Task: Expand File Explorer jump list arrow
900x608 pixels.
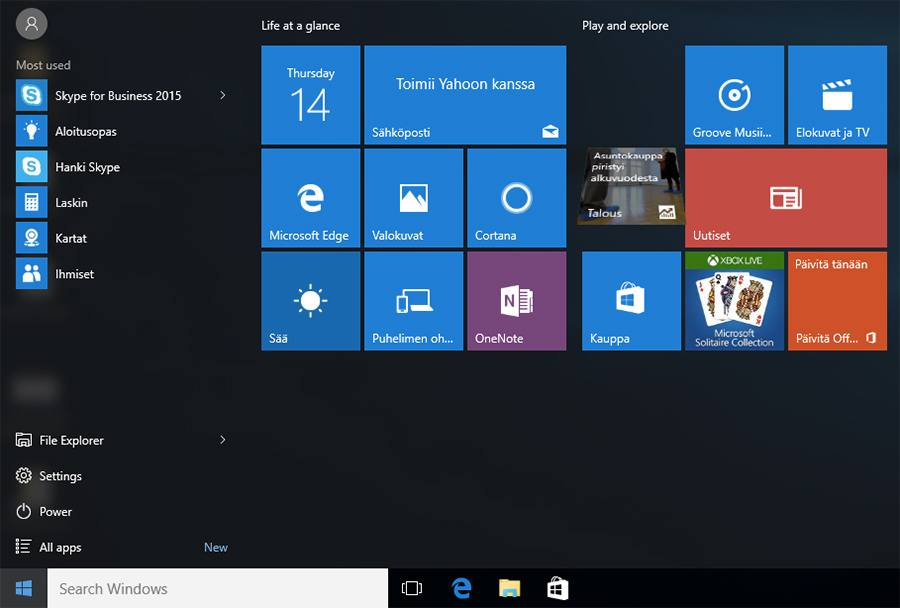Action: (222, 440)
